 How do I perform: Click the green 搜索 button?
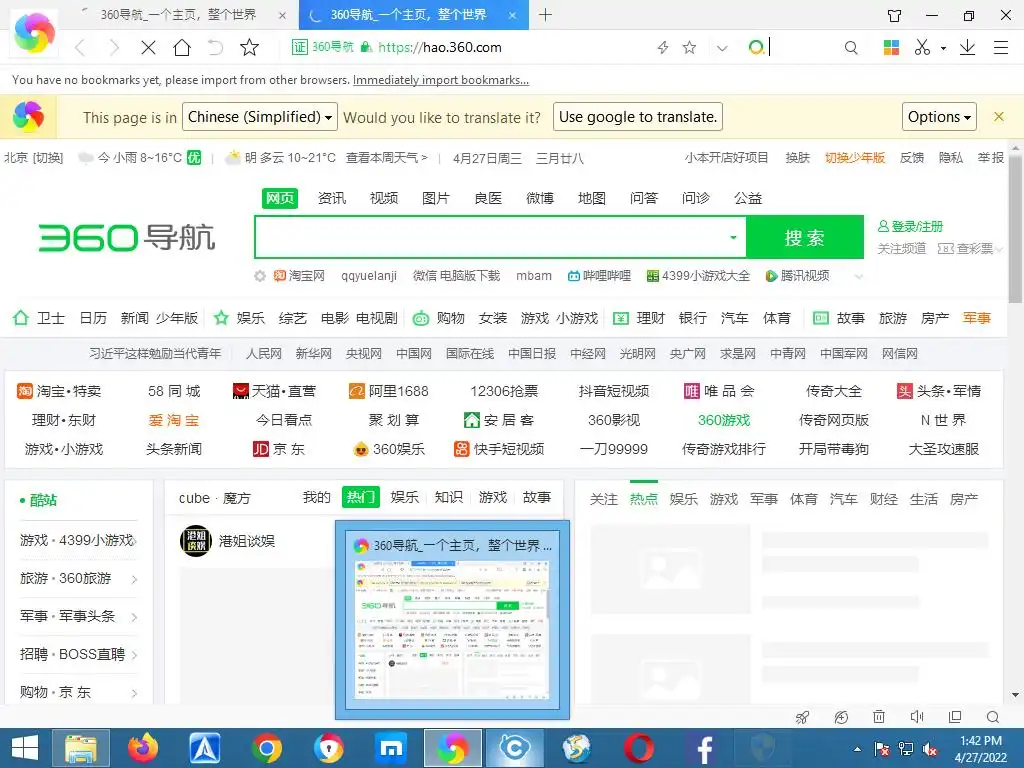(805, 237)
